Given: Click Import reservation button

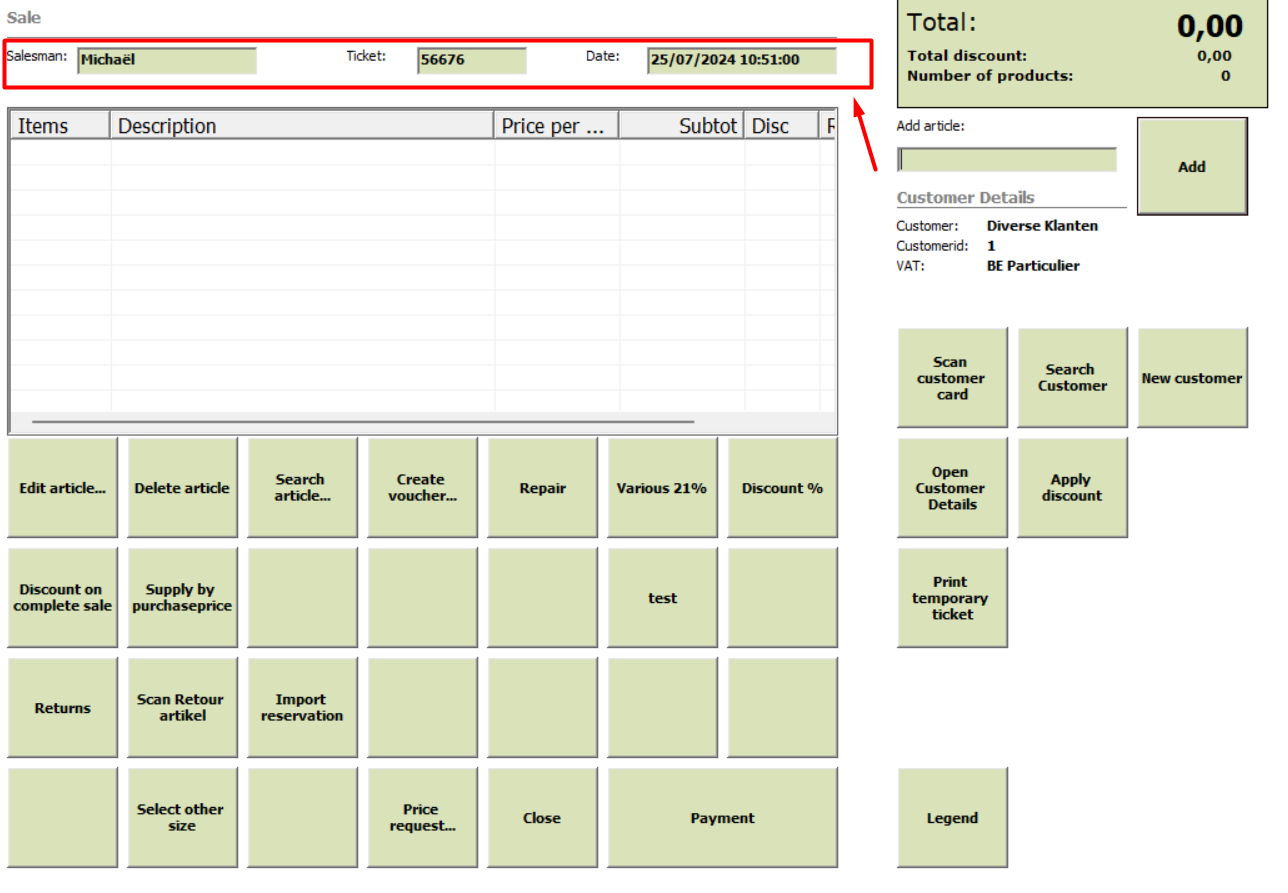Looking at the screenshot, I should (x=303, y=708).
